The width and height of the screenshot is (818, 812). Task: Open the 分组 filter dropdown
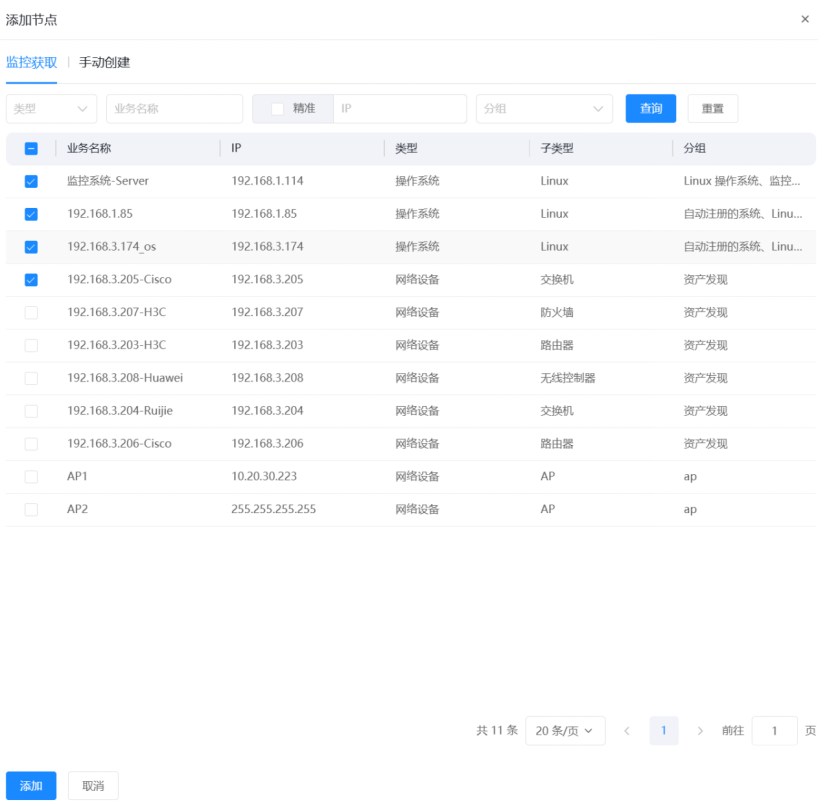tap(544, 109)
